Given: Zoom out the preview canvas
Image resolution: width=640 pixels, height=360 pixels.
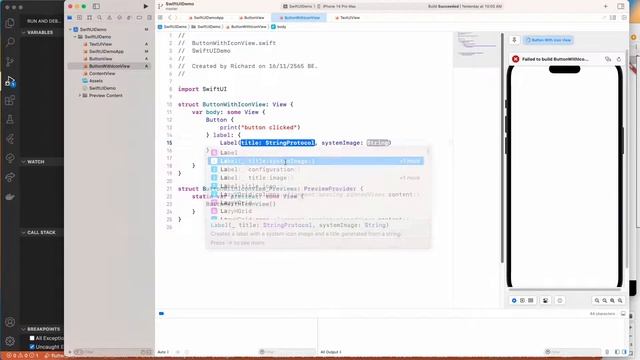Looking at the screenshot, I should click(x=597, y=300).
